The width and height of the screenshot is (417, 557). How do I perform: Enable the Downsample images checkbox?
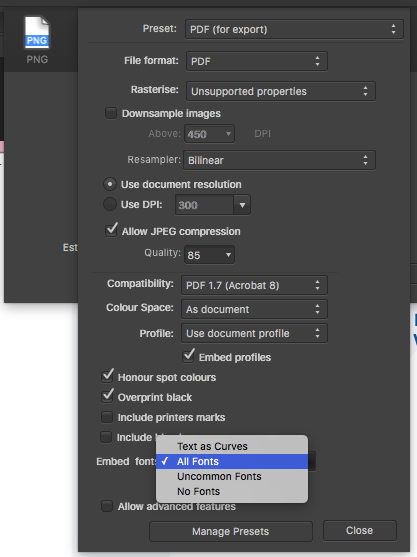(111, 113)
